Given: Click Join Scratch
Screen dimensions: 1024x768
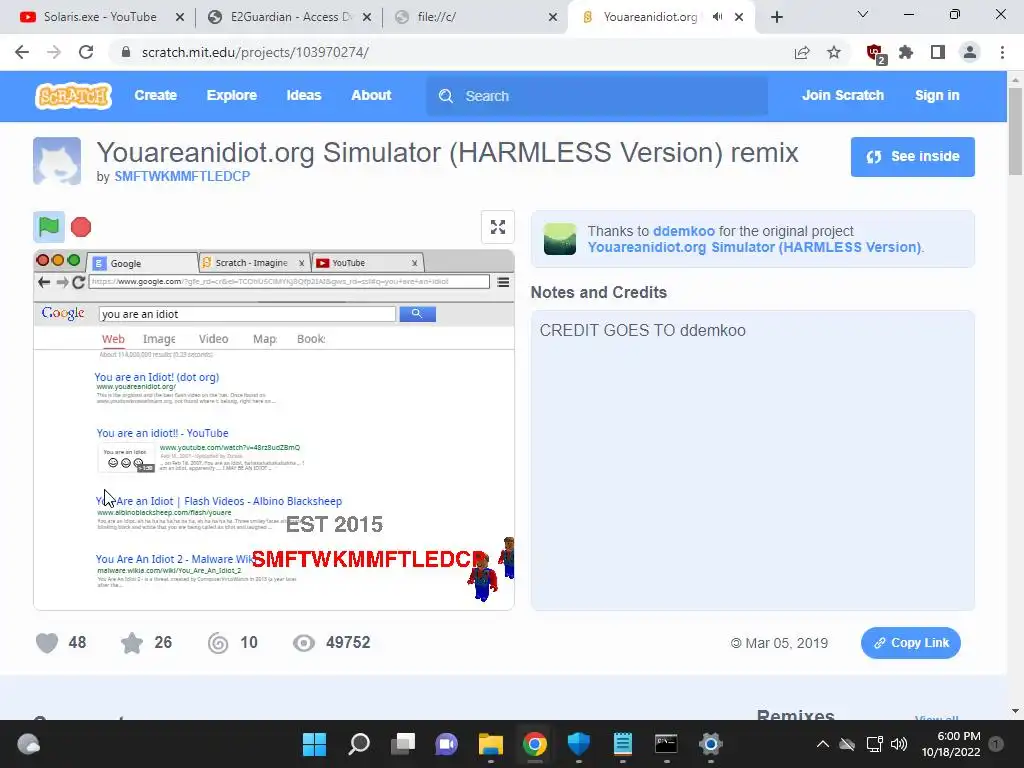Looking at the screenshot, I should [842, 95].
